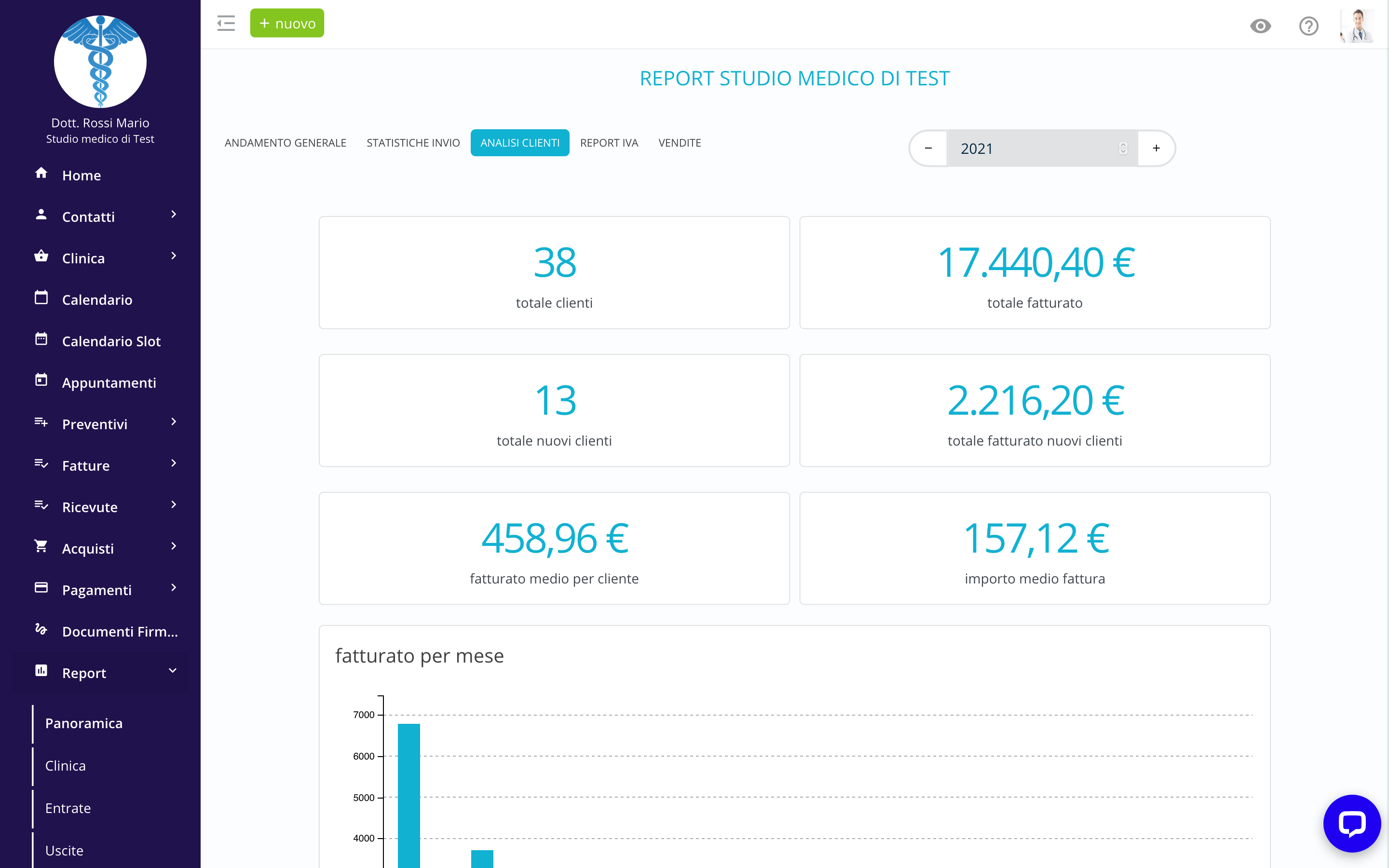Screen dimensions: 1389x868
Task: Click the Acquisti shopping cart icon
Action: (41, 546)
